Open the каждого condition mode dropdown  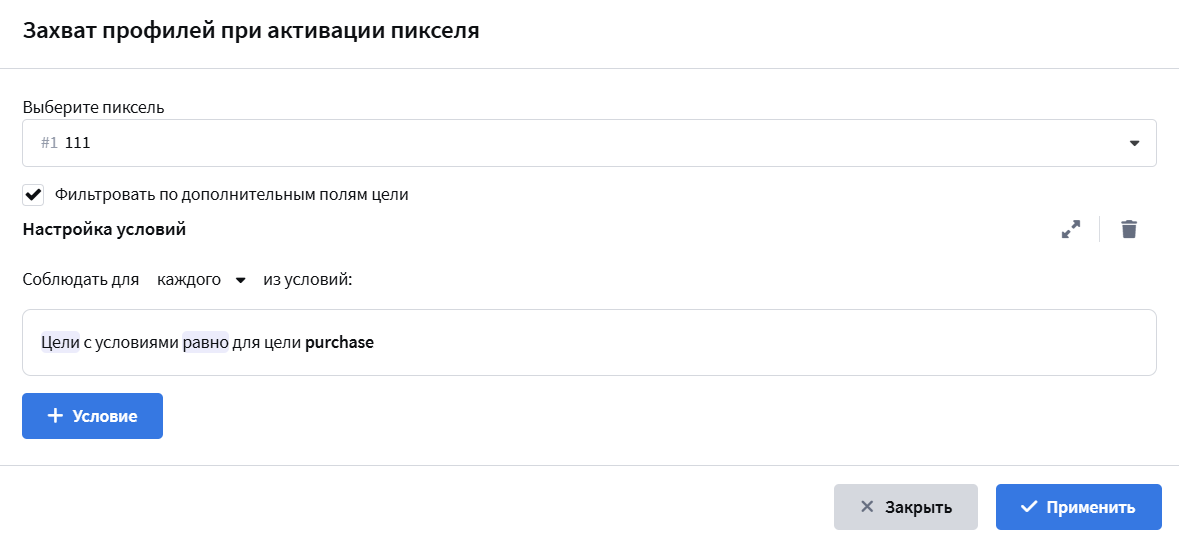point(201,280)
